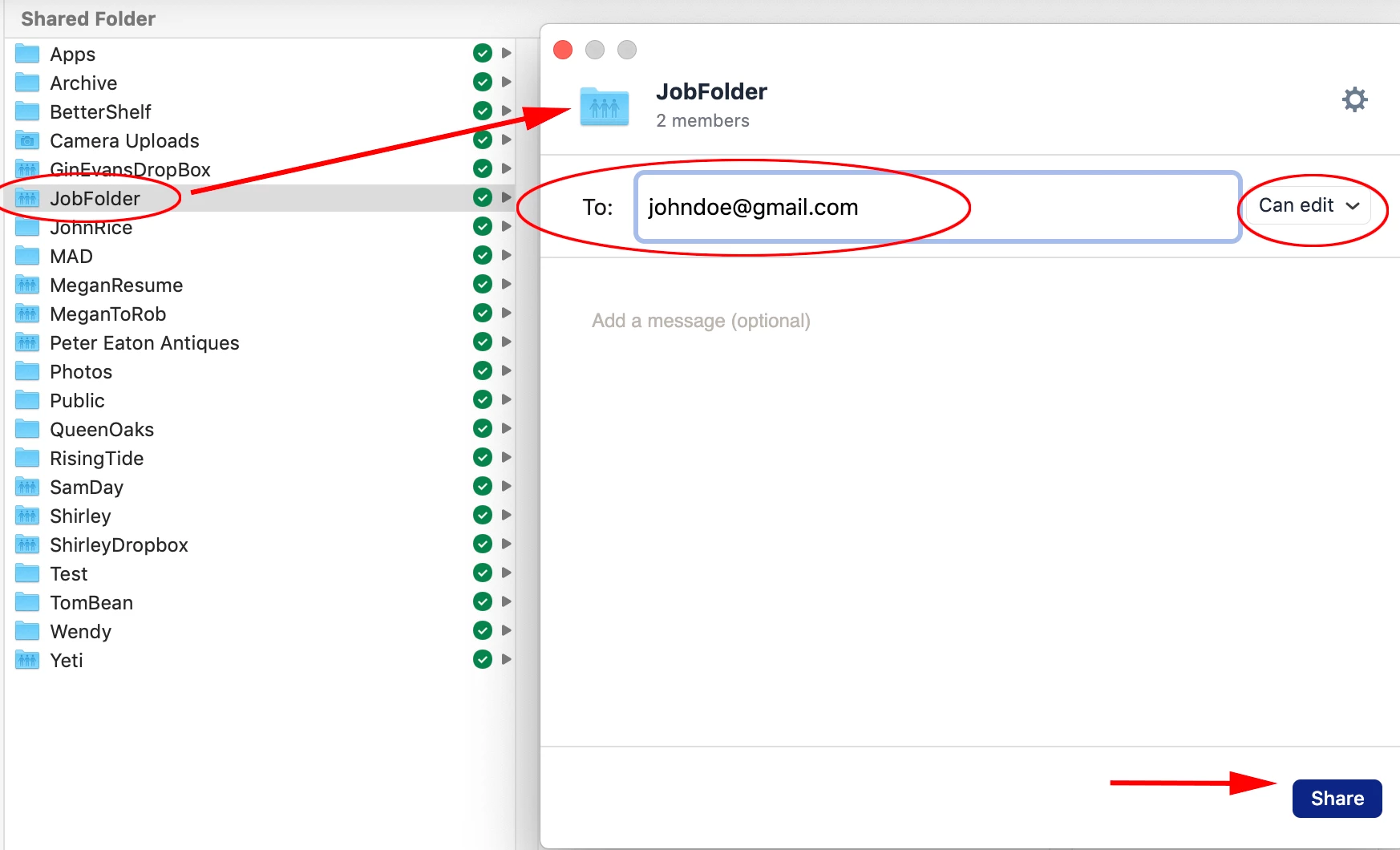Expand the QueenOaks disclosure arrow
1400x850 pixels.
507,428
